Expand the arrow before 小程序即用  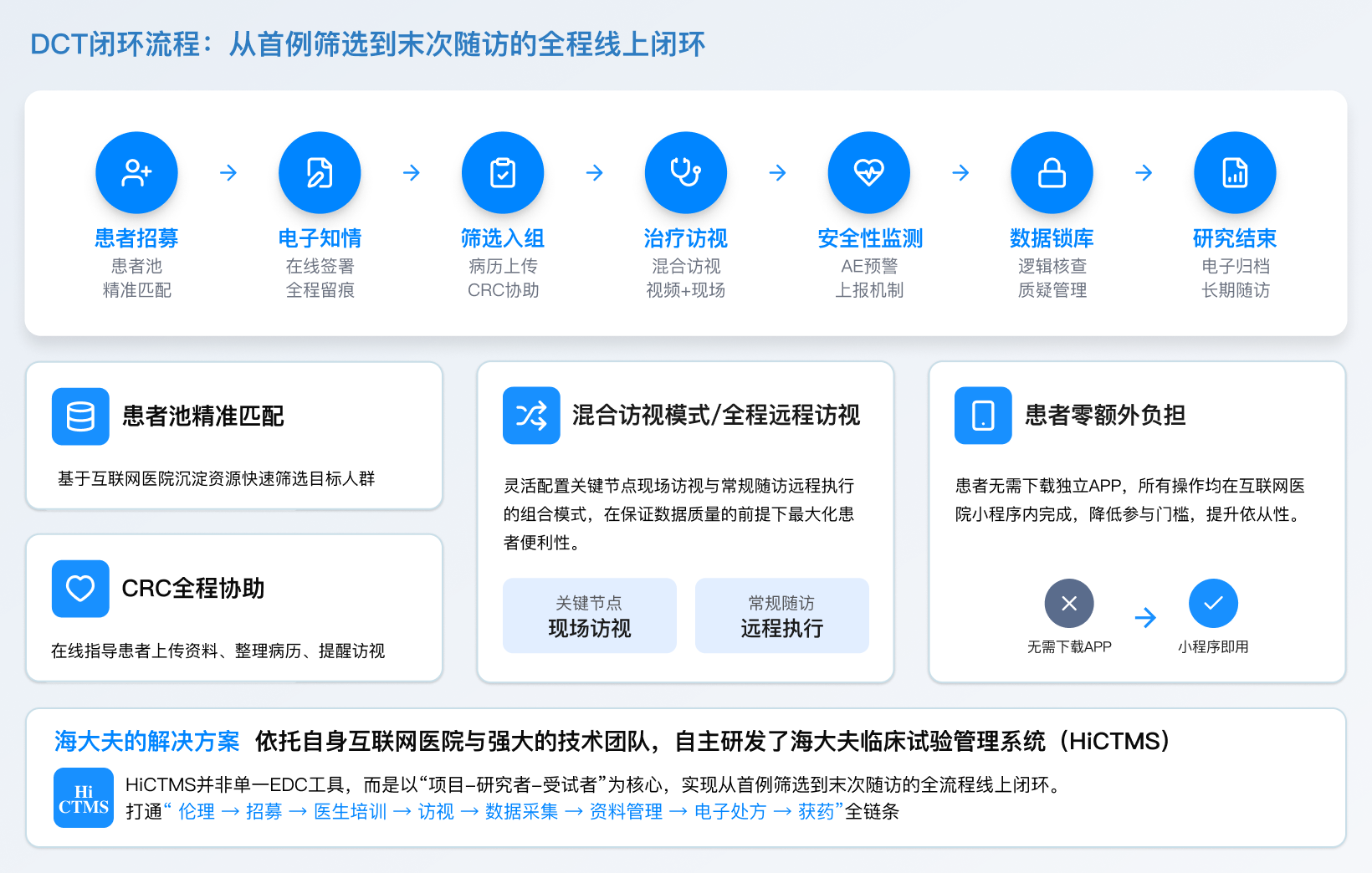[x=1145, y=619]
